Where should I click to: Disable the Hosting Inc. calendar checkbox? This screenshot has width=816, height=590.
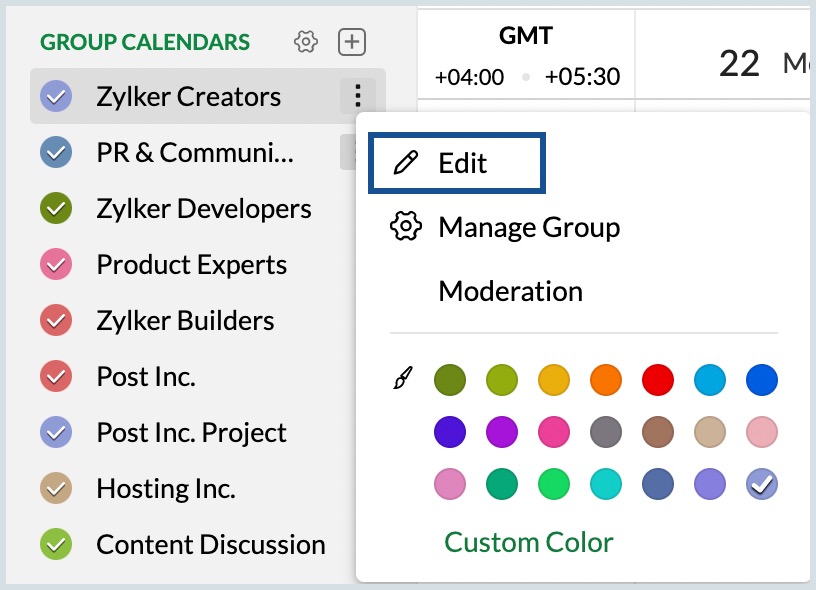[x=53, y=489]
